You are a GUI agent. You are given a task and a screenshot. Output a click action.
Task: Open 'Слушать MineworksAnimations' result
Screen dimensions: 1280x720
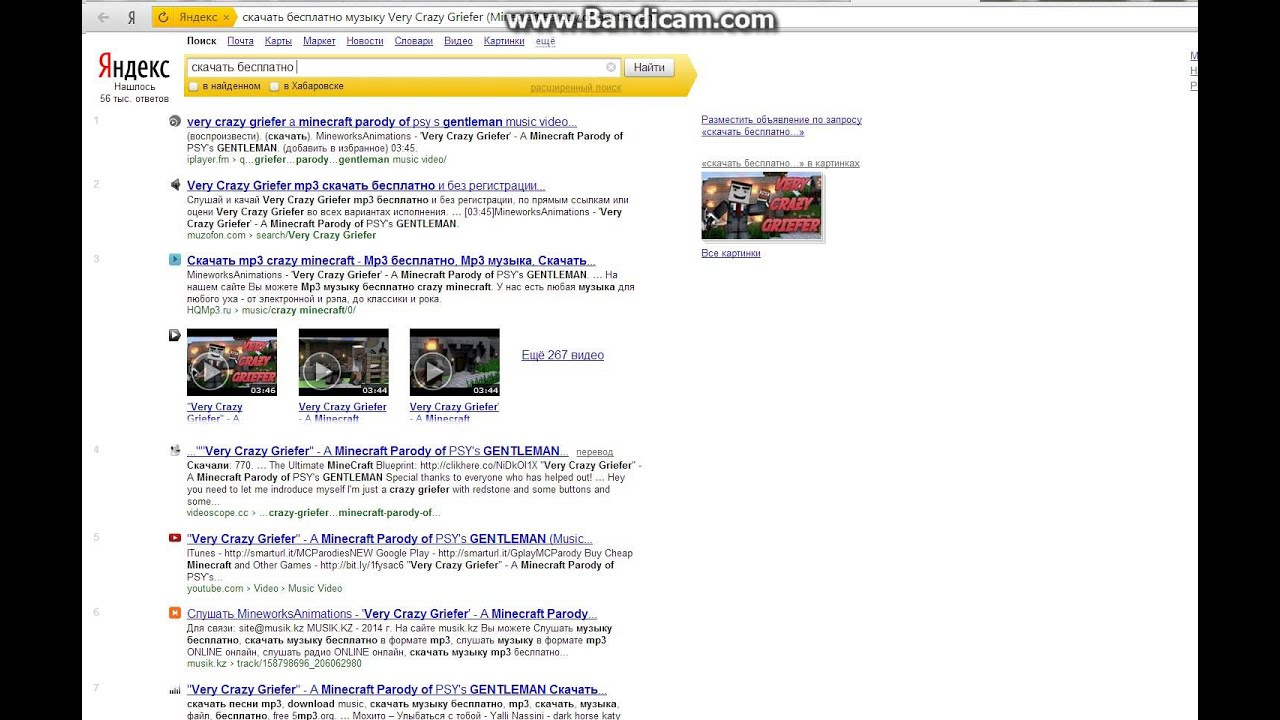click(x=392, y=613)
